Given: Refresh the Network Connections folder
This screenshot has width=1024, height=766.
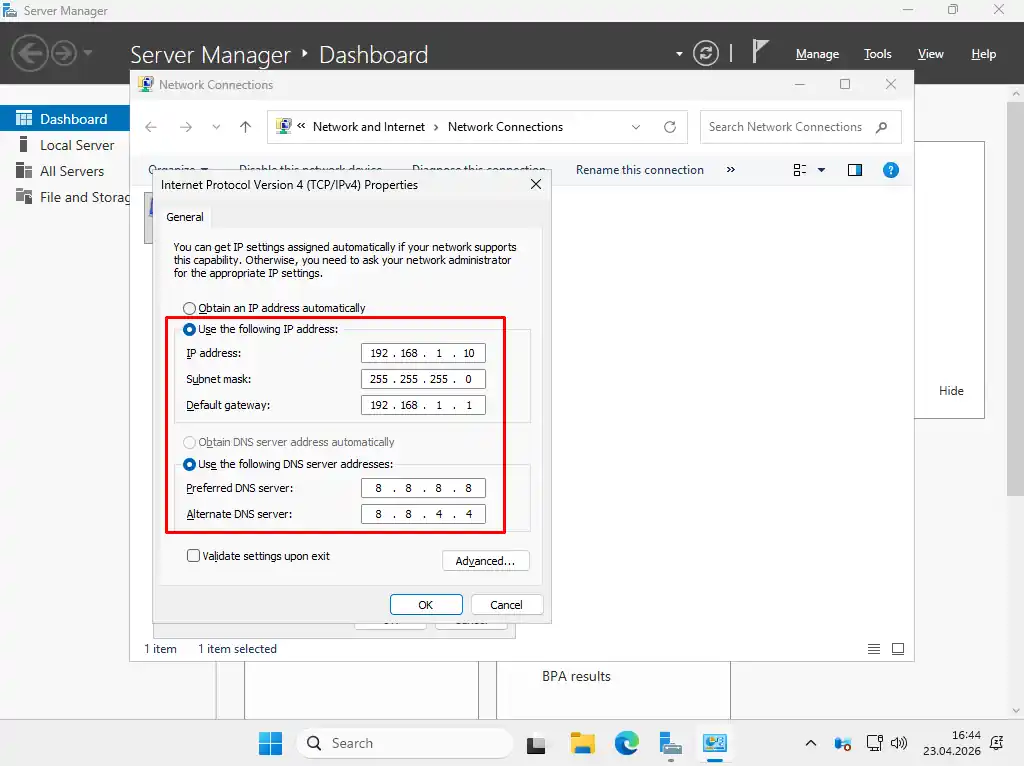Looking at the screenshot, I should (669, 127).
